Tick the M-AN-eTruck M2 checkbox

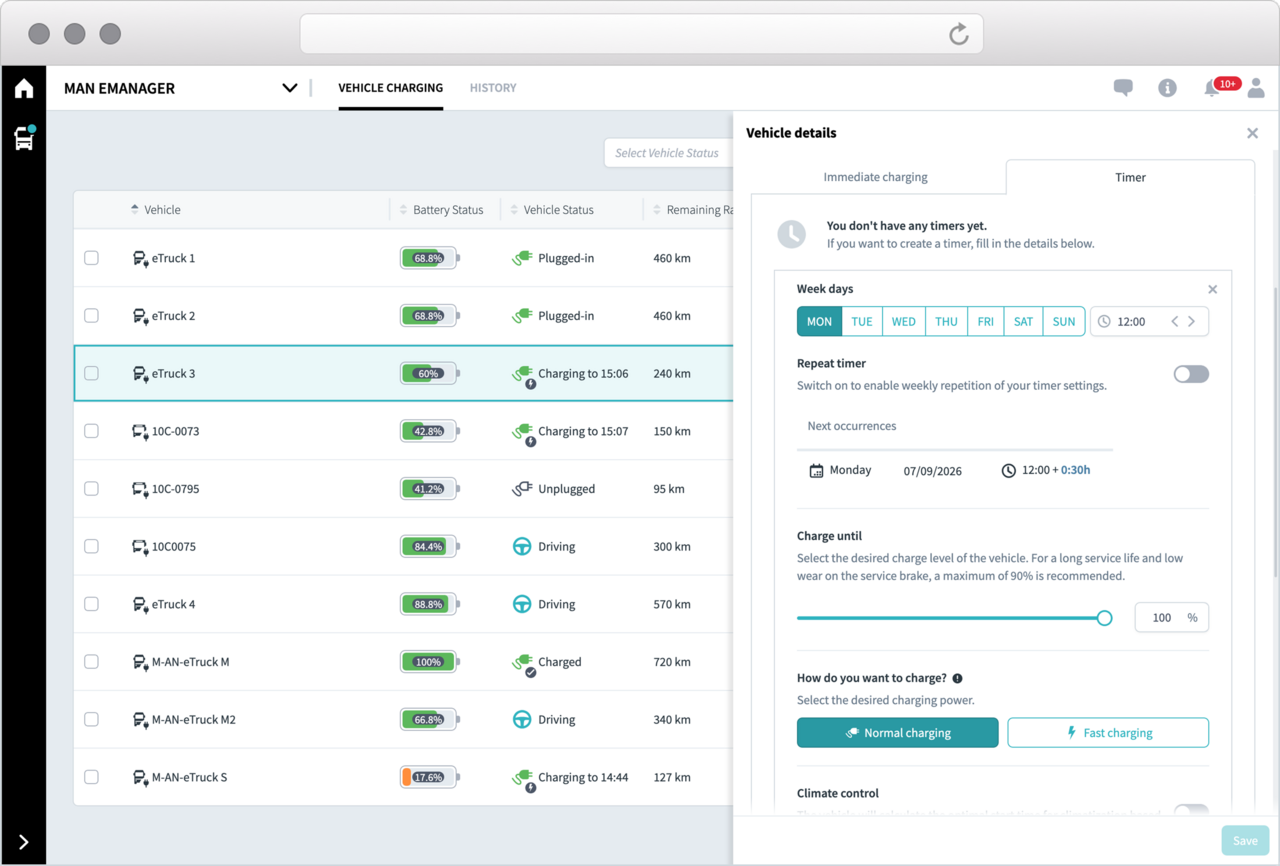92,719
